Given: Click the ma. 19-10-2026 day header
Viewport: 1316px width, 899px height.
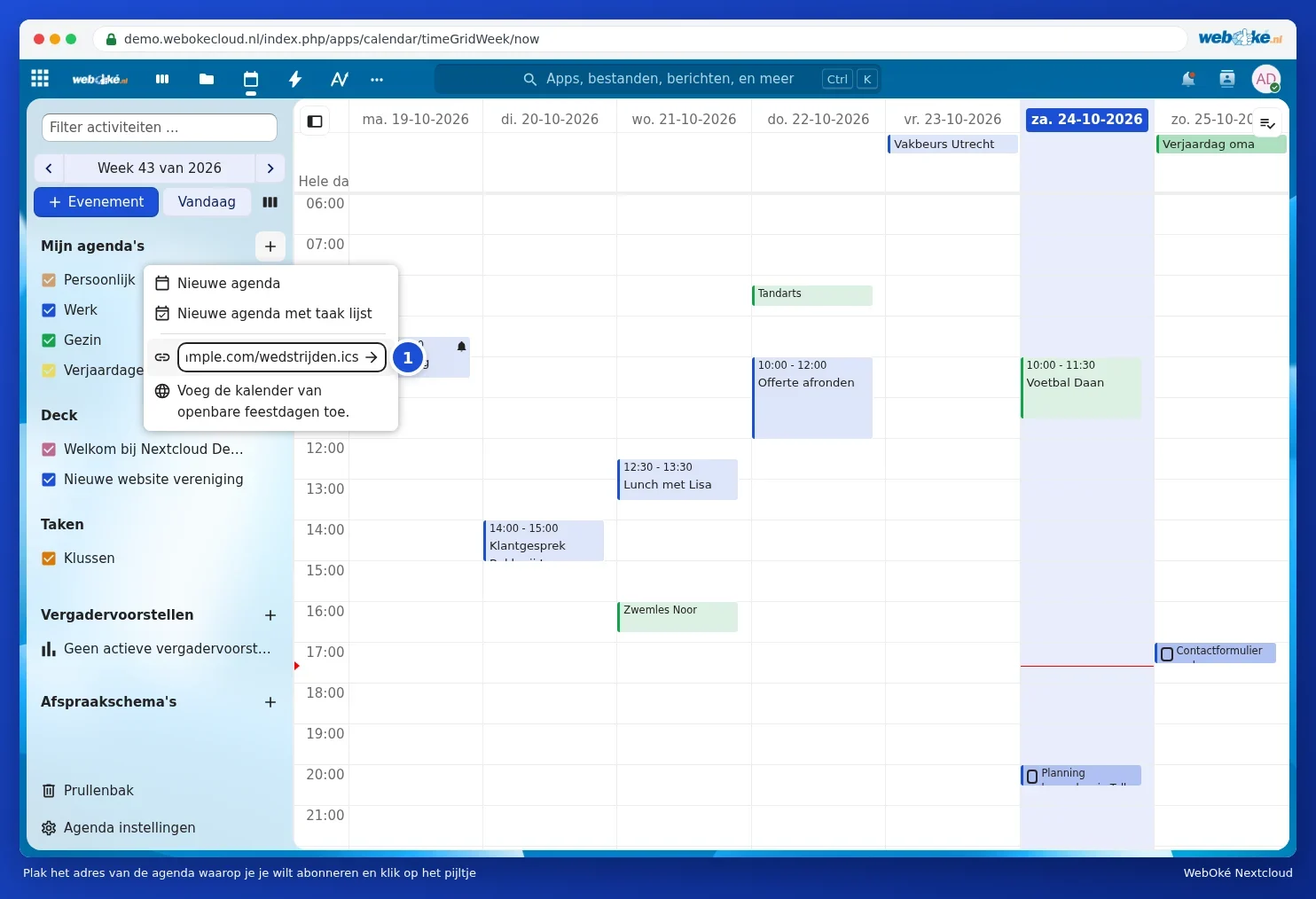Looking at the screenshot, I should click(416, 120).
